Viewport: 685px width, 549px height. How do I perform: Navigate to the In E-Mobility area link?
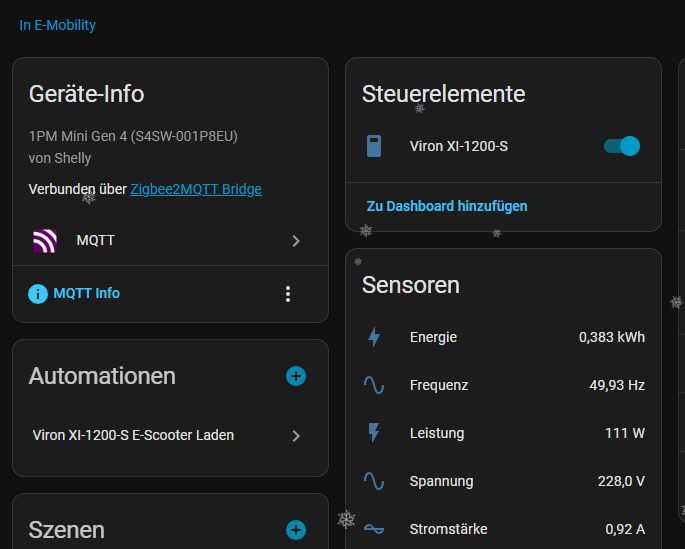pyautogui.click(x=58, y=25)
